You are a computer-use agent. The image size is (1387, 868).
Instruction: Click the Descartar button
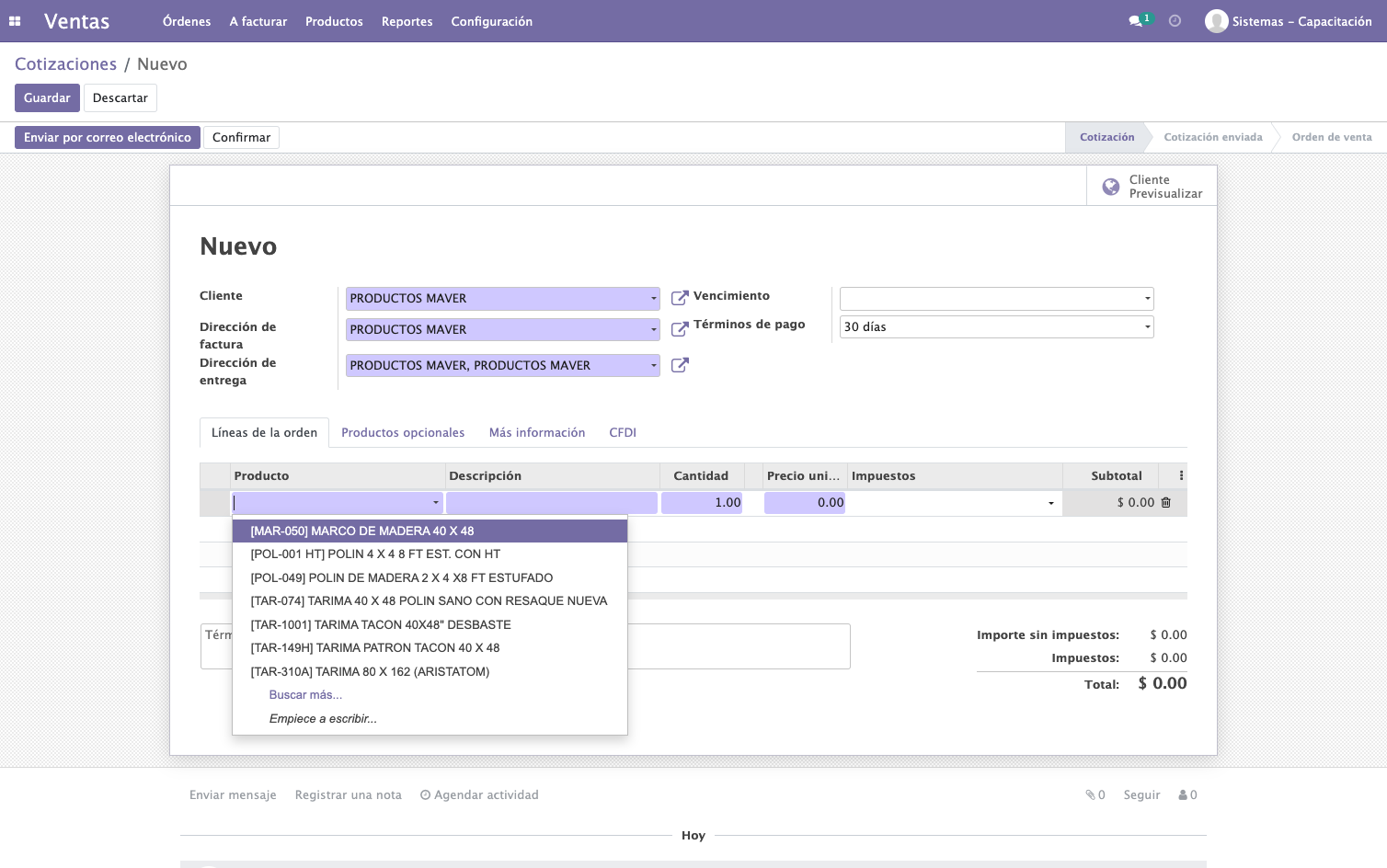point(120,97)
